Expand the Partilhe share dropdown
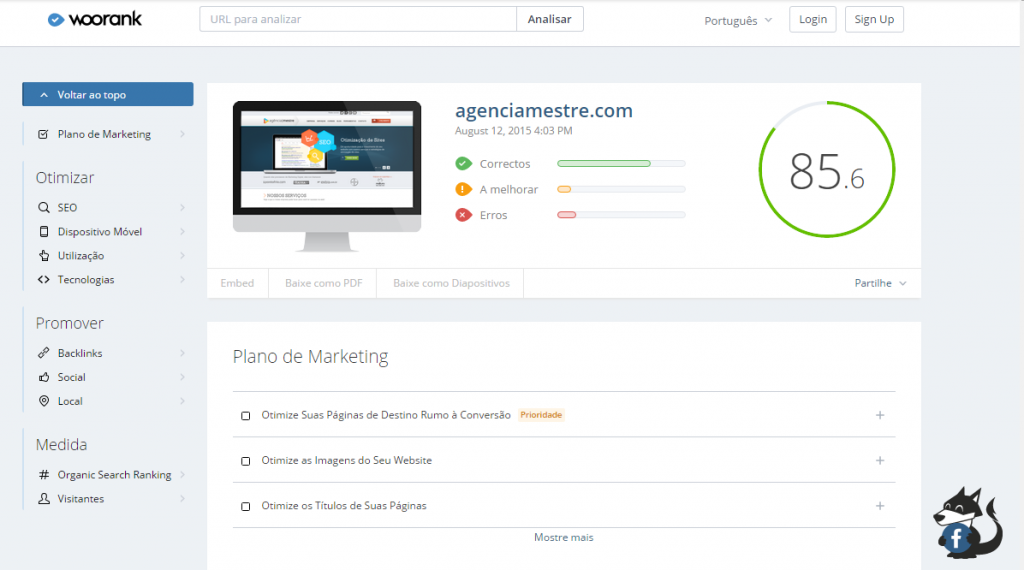The height and width of the screenshot is (570, 1024). [x=880, y=283]
